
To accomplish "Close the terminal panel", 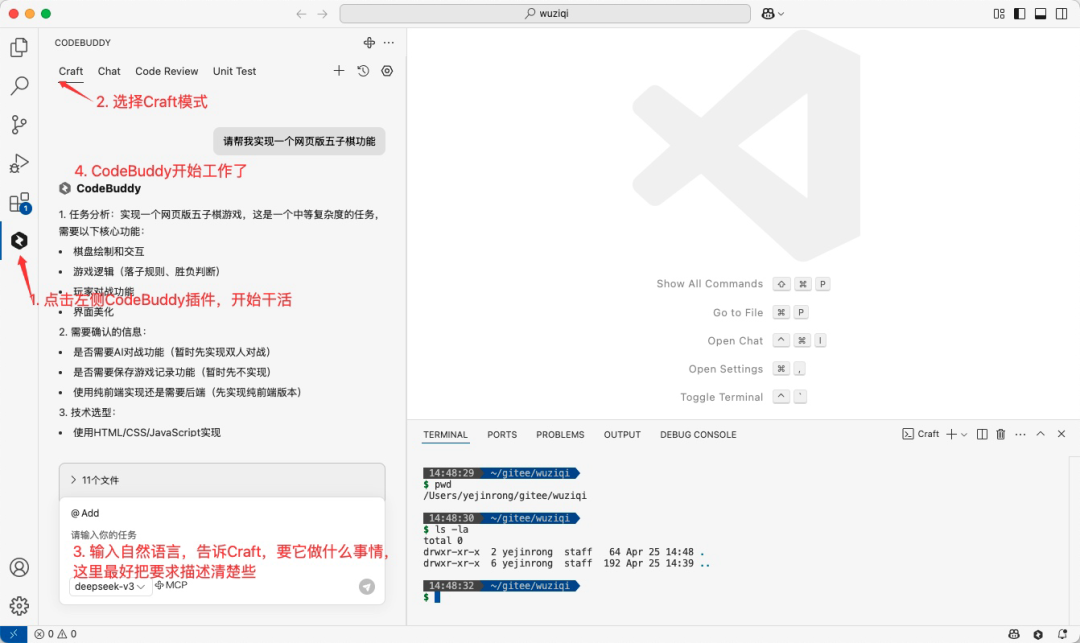I will click(1061, 434).
